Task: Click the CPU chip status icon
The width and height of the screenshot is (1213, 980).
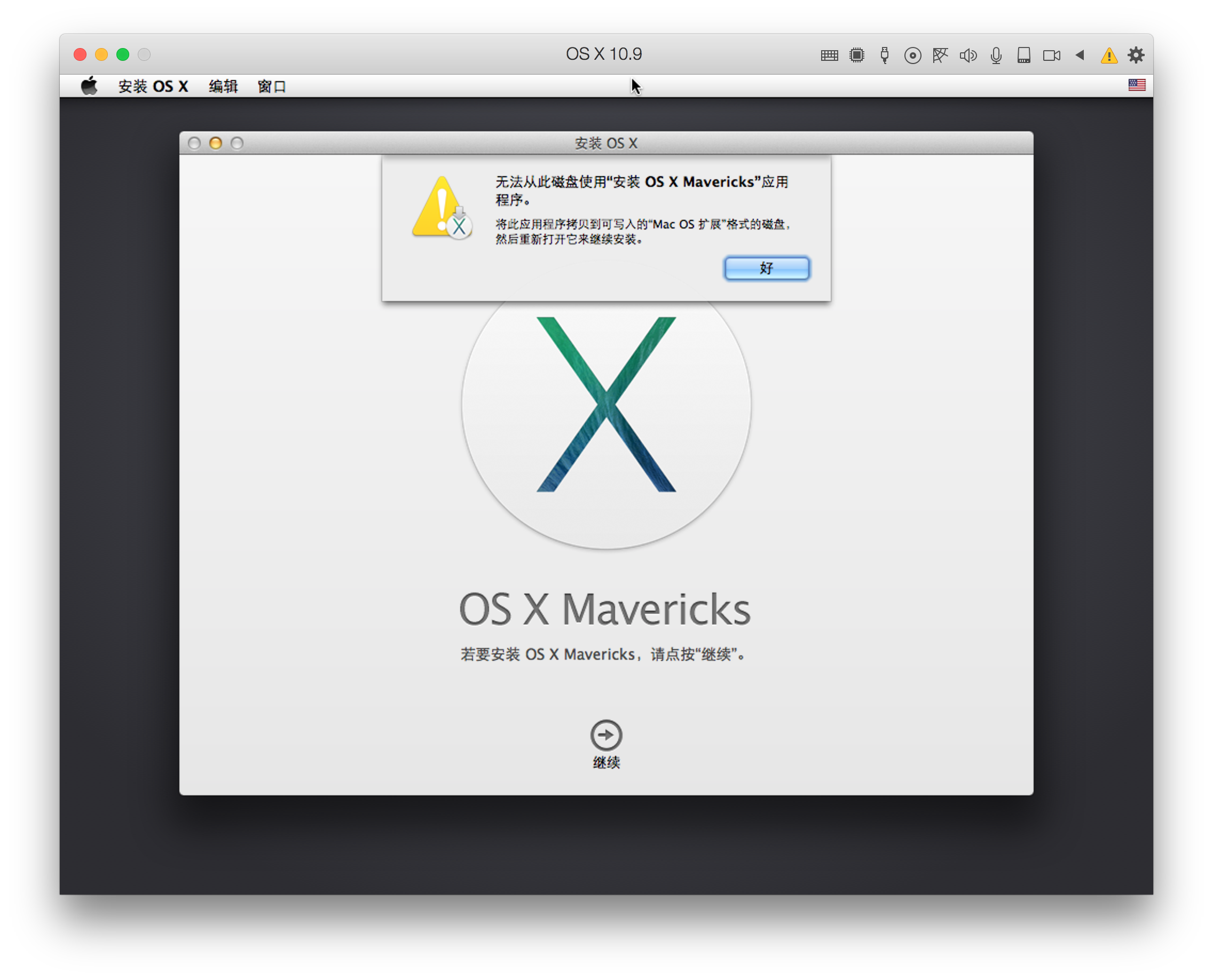Action: [857, 56]
